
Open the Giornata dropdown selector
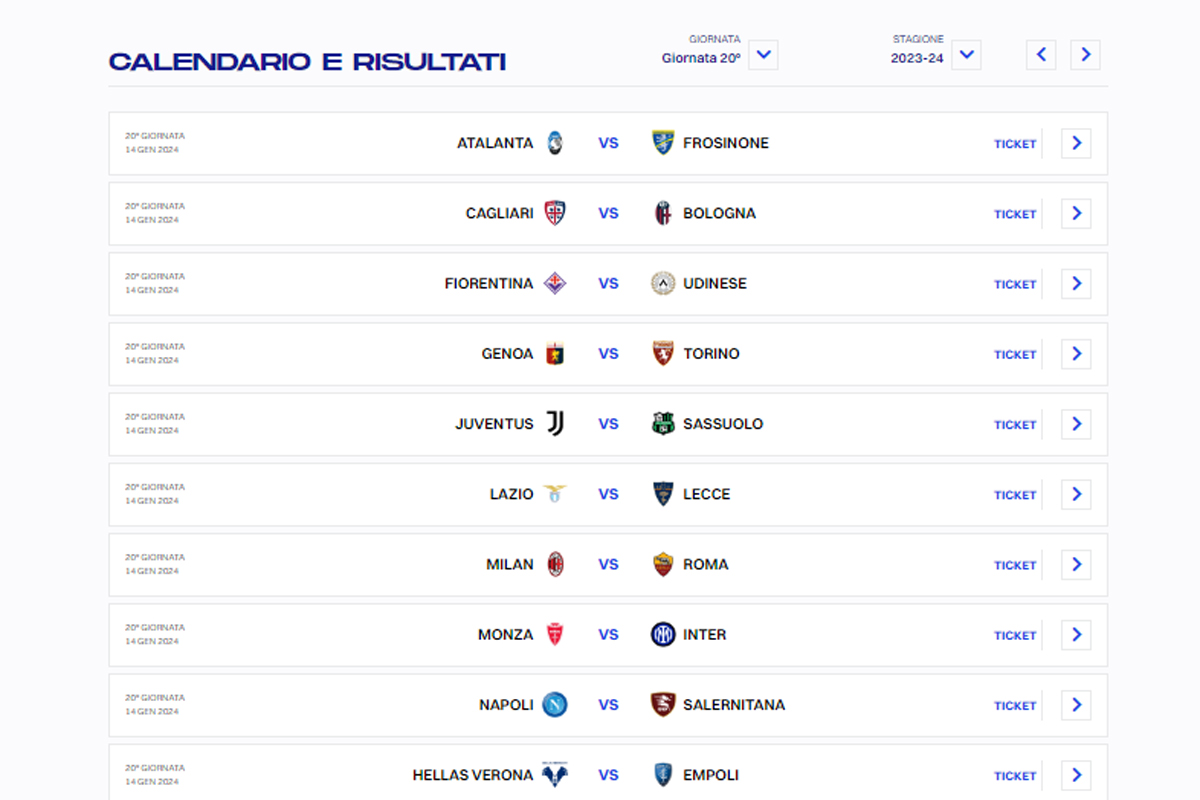[x=763, y=55]
